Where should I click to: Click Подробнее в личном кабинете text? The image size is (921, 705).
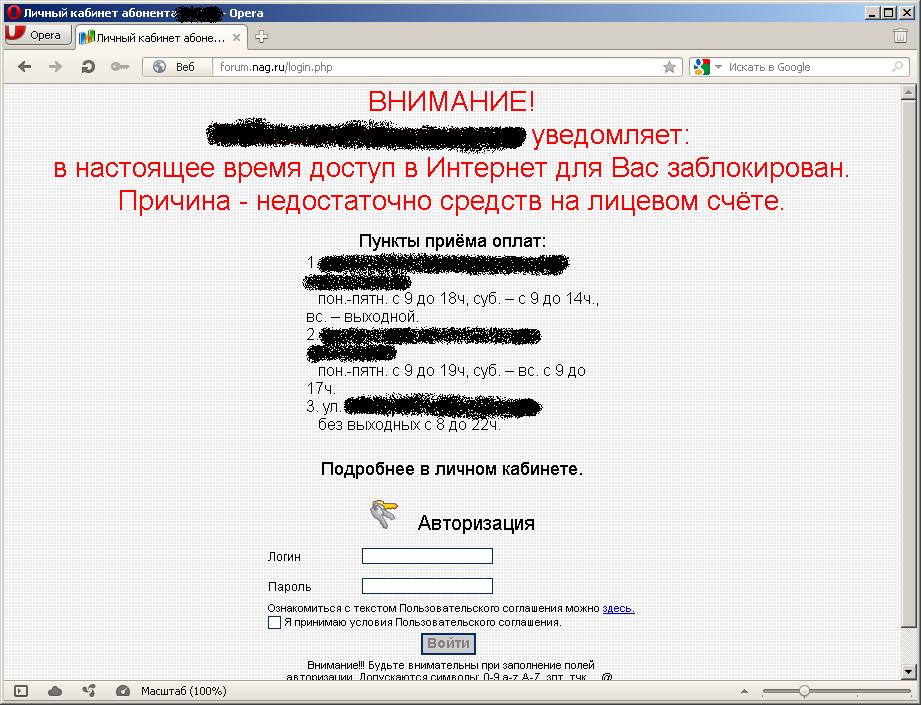[x=452, y=469]
